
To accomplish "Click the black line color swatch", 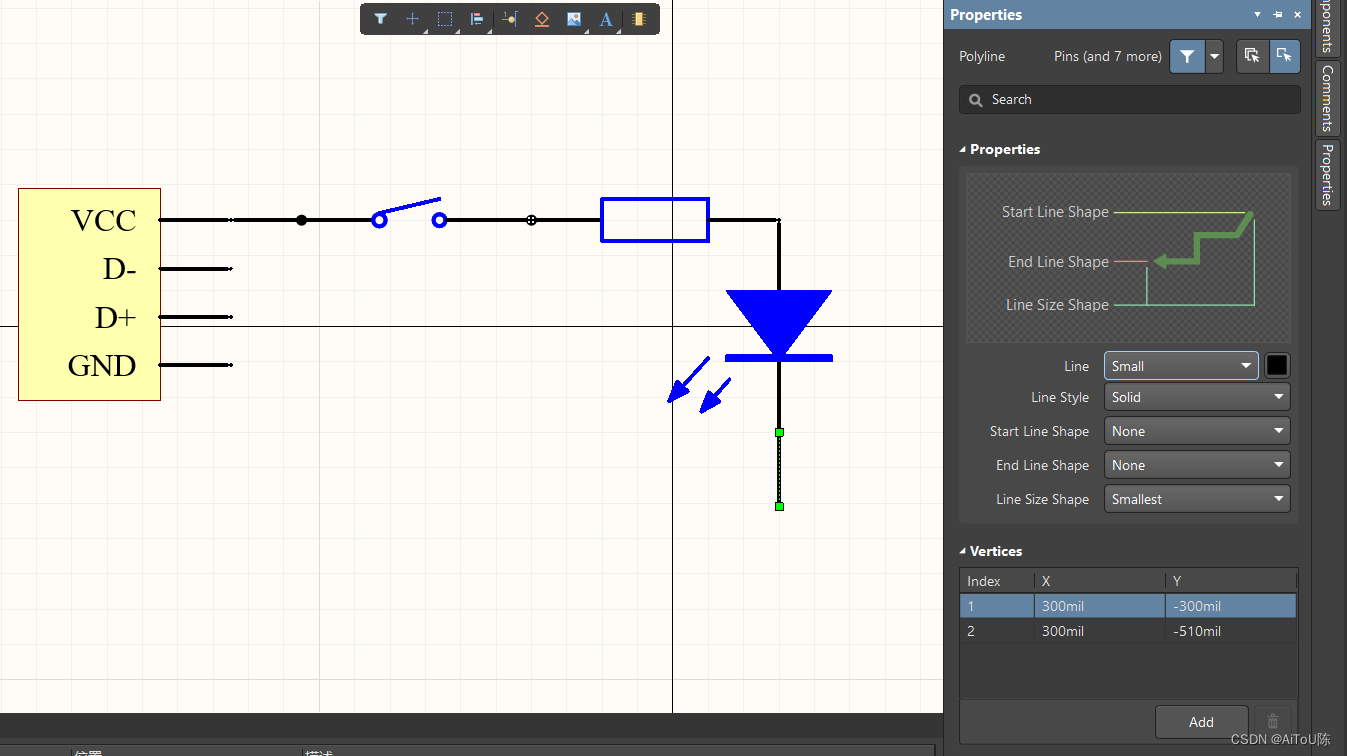I will click(x=1277, y=365).
